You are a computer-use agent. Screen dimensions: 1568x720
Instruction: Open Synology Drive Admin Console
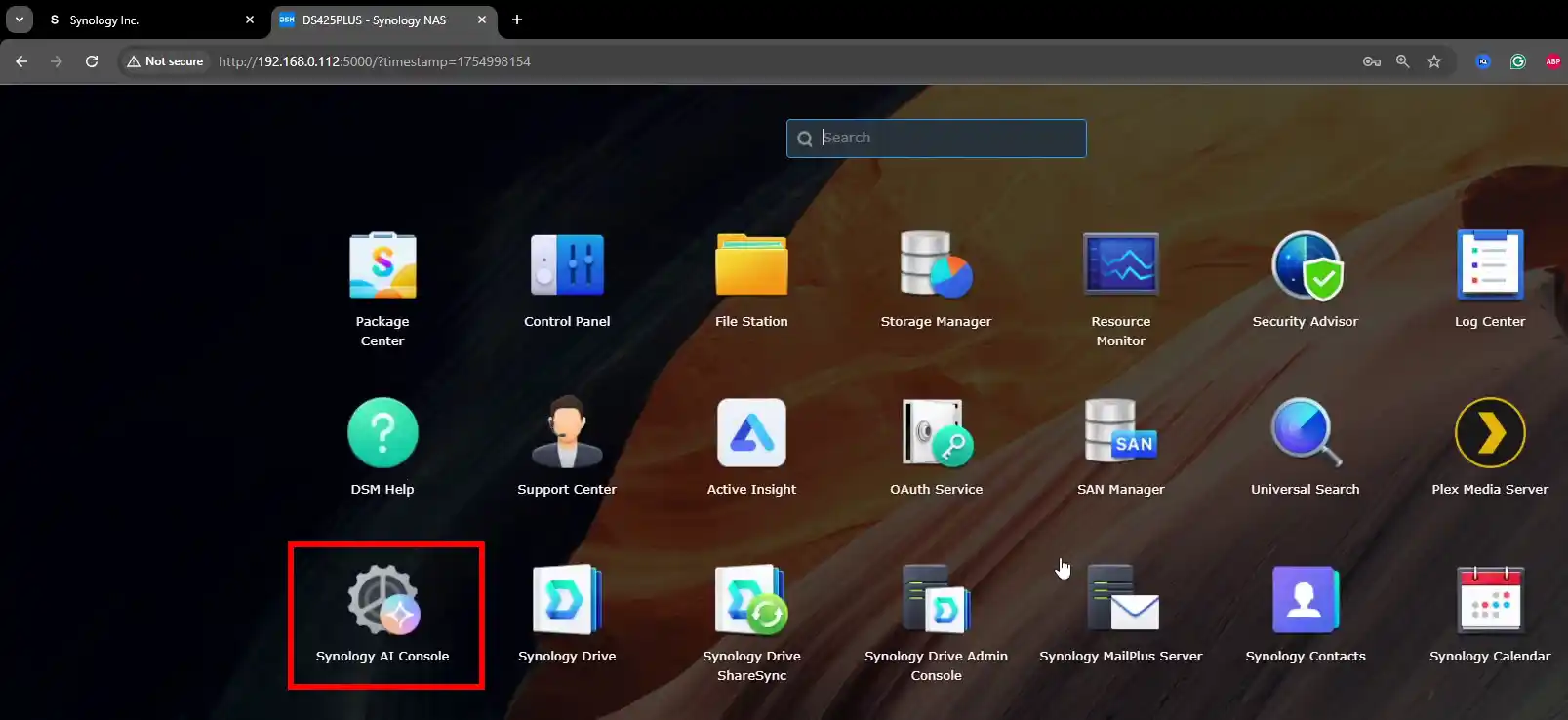(936, 600)
